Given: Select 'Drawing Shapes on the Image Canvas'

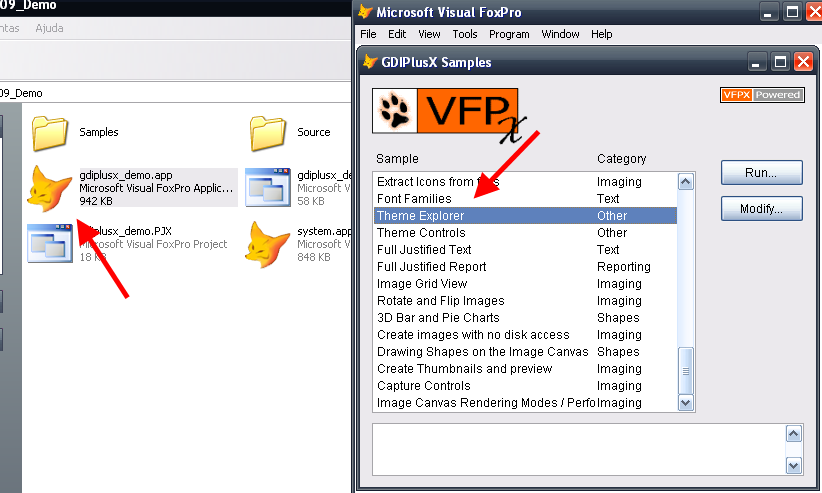Looking at the screenshot, I should (525, 351).
